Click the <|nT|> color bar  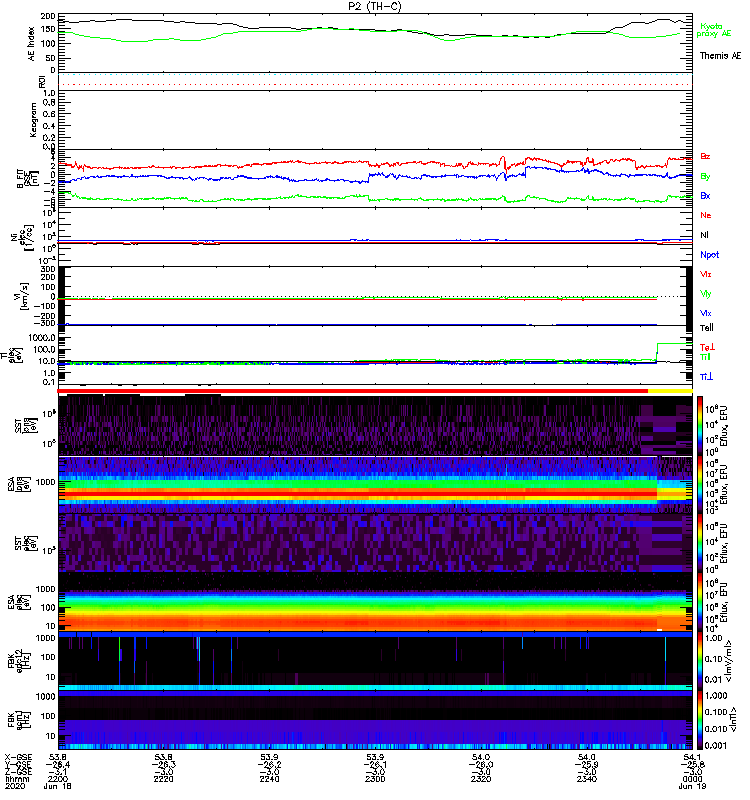700,719
